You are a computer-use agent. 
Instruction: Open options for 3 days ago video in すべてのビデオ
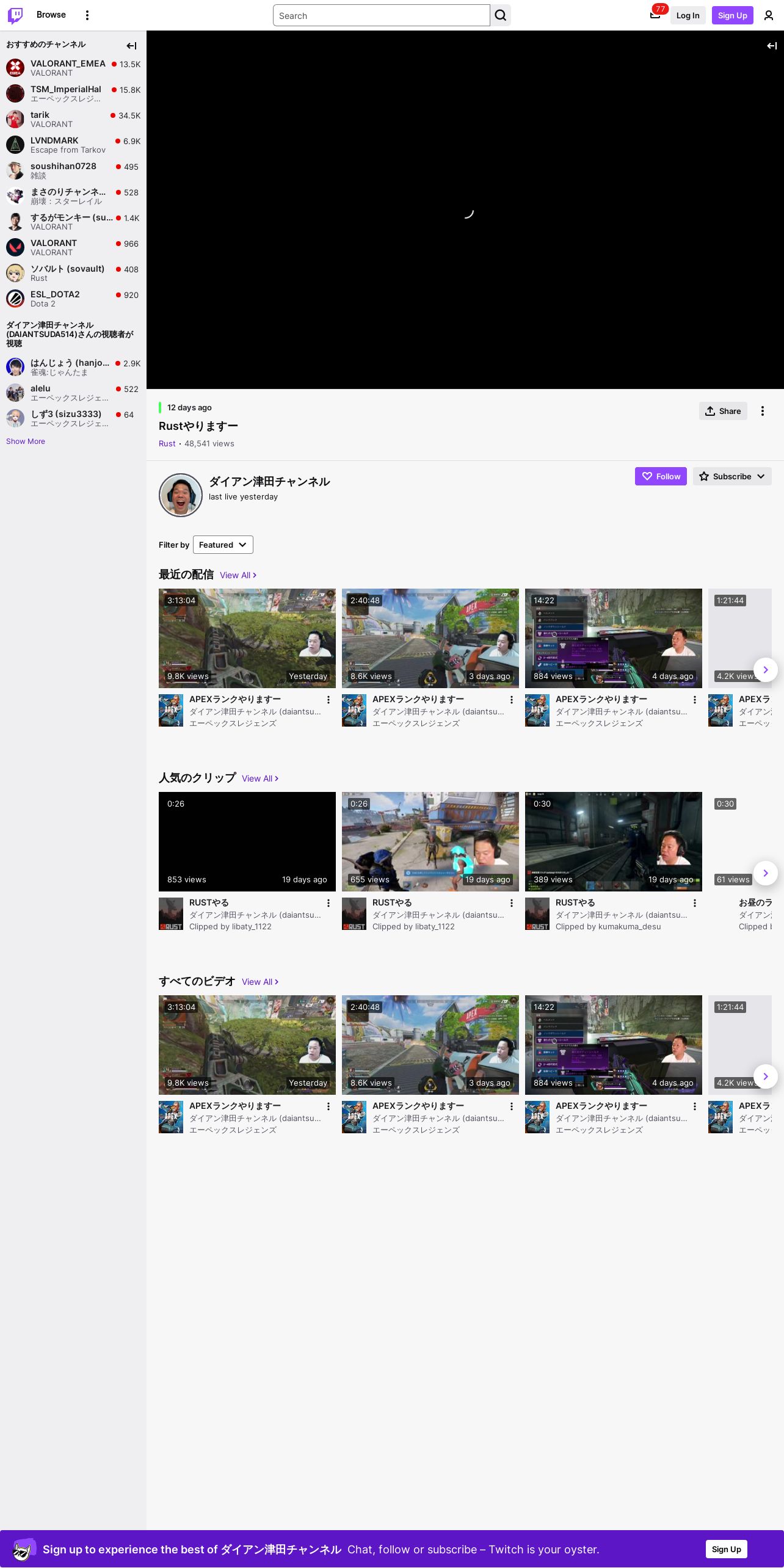(x=512, y=1106)
